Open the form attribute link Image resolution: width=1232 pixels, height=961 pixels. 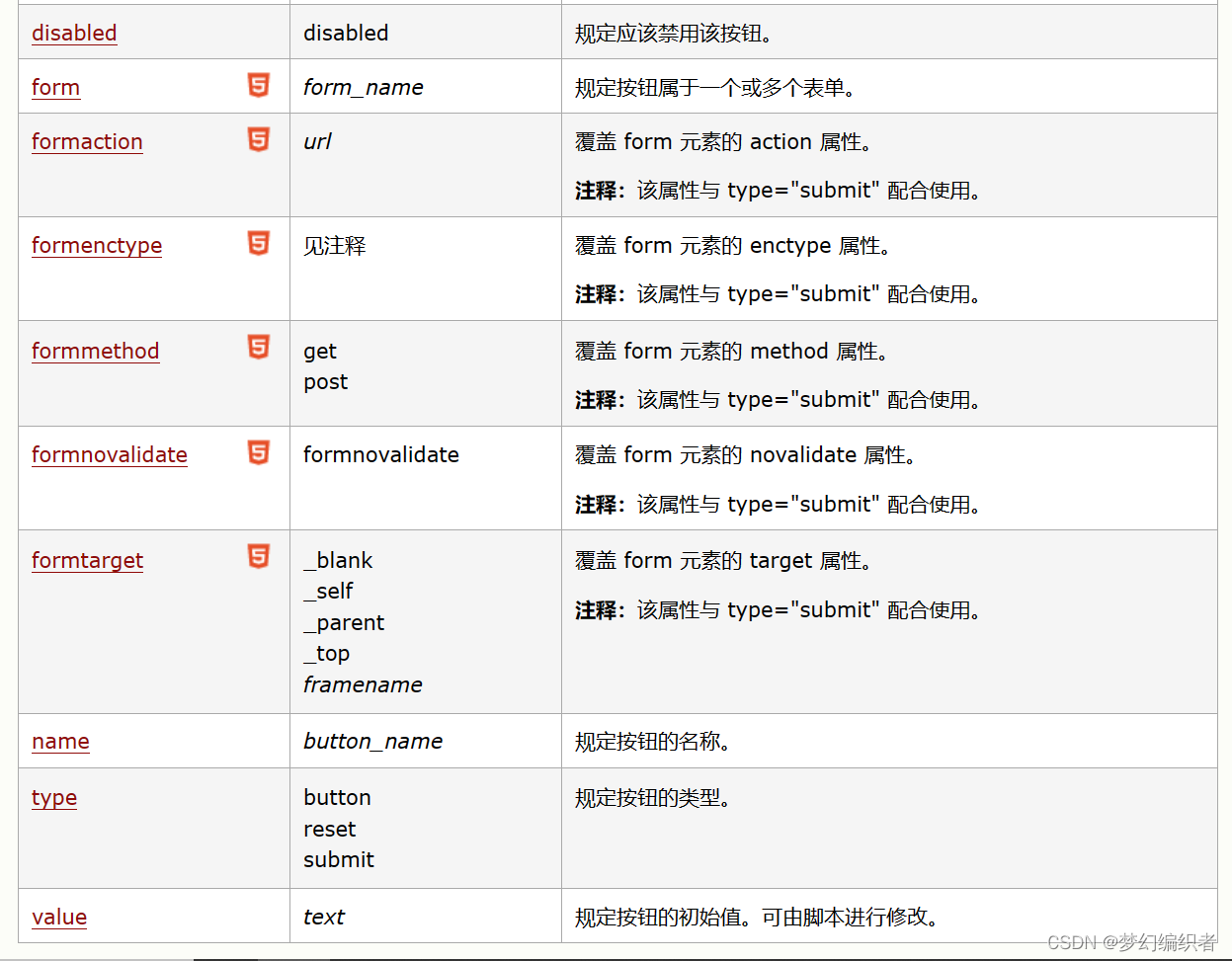pyautogui.click(x=55, y=87)
